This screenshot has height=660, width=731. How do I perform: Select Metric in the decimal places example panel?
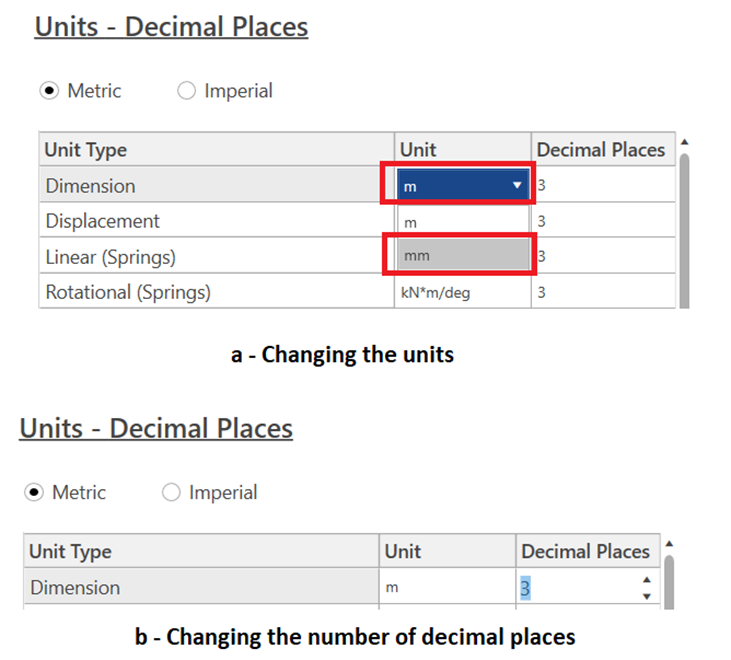click(33, 493)
